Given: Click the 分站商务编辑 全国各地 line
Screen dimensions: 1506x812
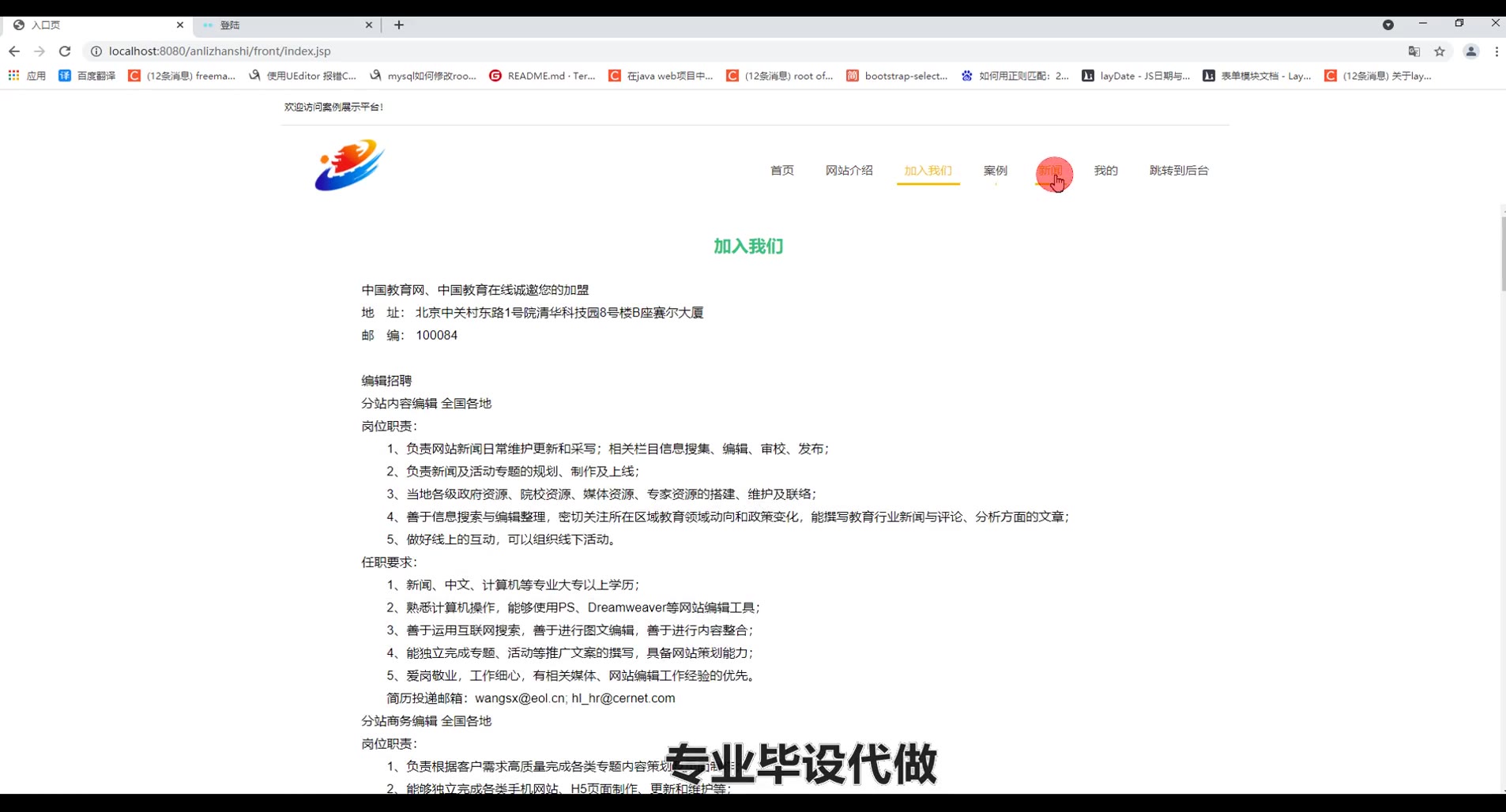Looking at the screenshot, I should (427, 721).
